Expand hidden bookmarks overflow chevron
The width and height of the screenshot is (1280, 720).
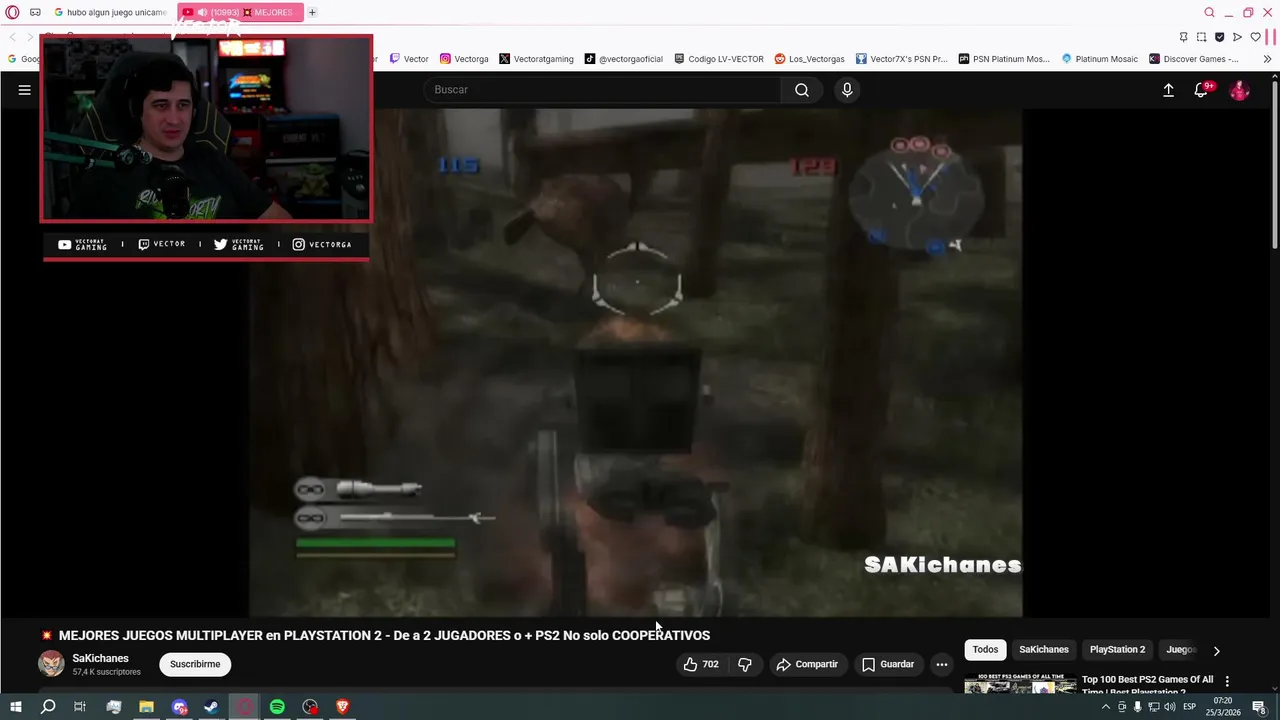click(x=1267, y=59)
